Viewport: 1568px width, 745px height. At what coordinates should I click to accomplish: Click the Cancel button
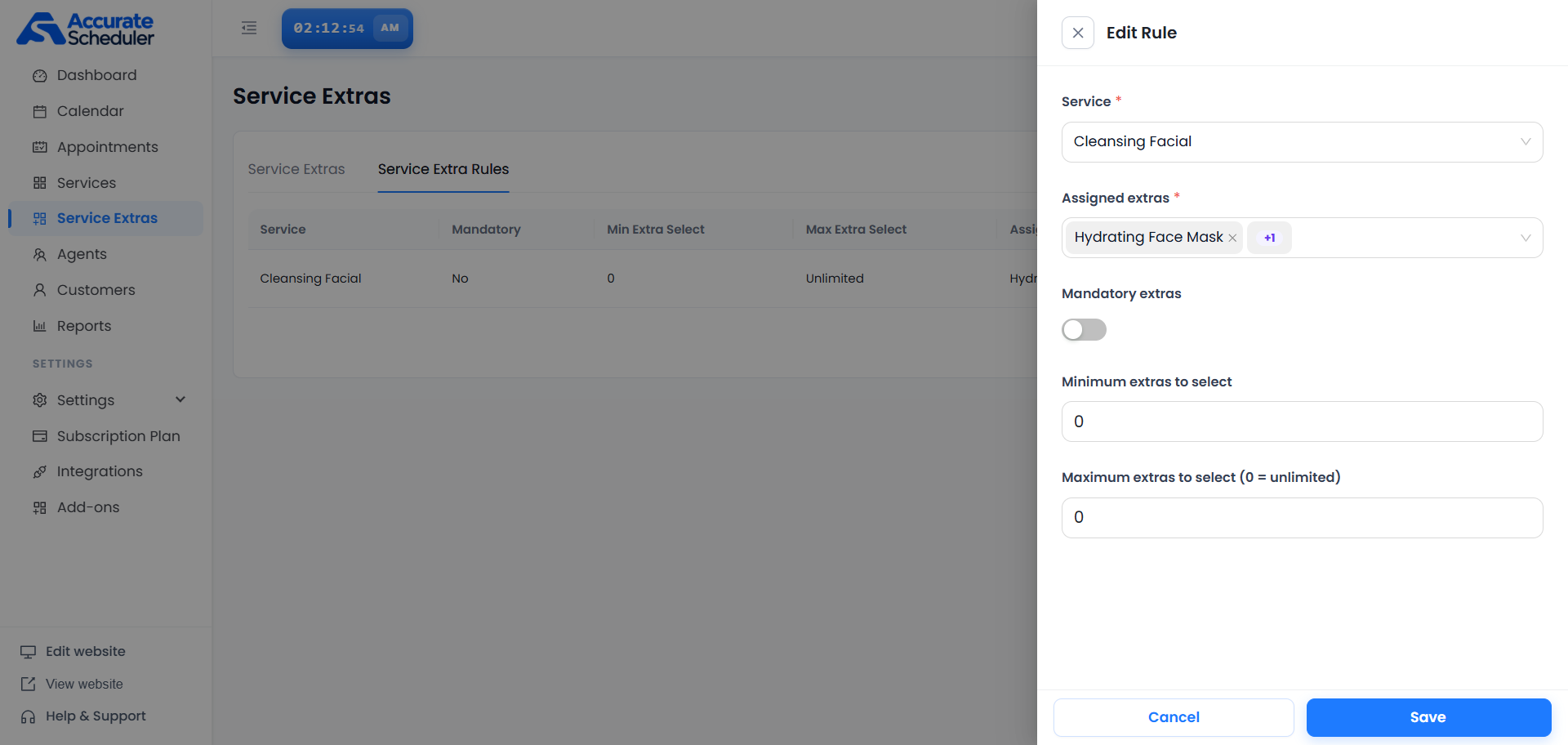[1174, 717]
